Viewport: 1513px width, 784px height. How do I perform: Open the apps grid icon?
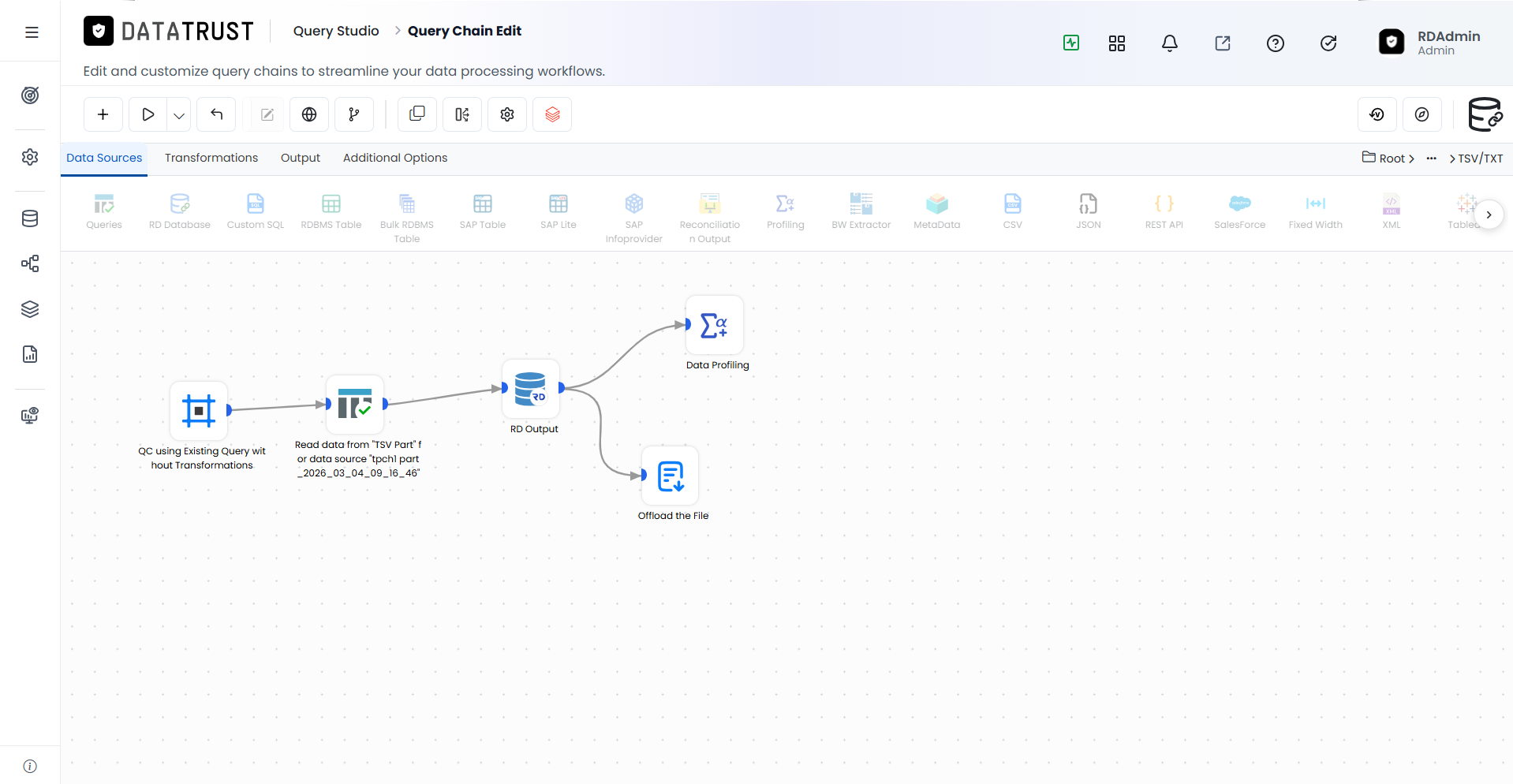coord(1117,43)
